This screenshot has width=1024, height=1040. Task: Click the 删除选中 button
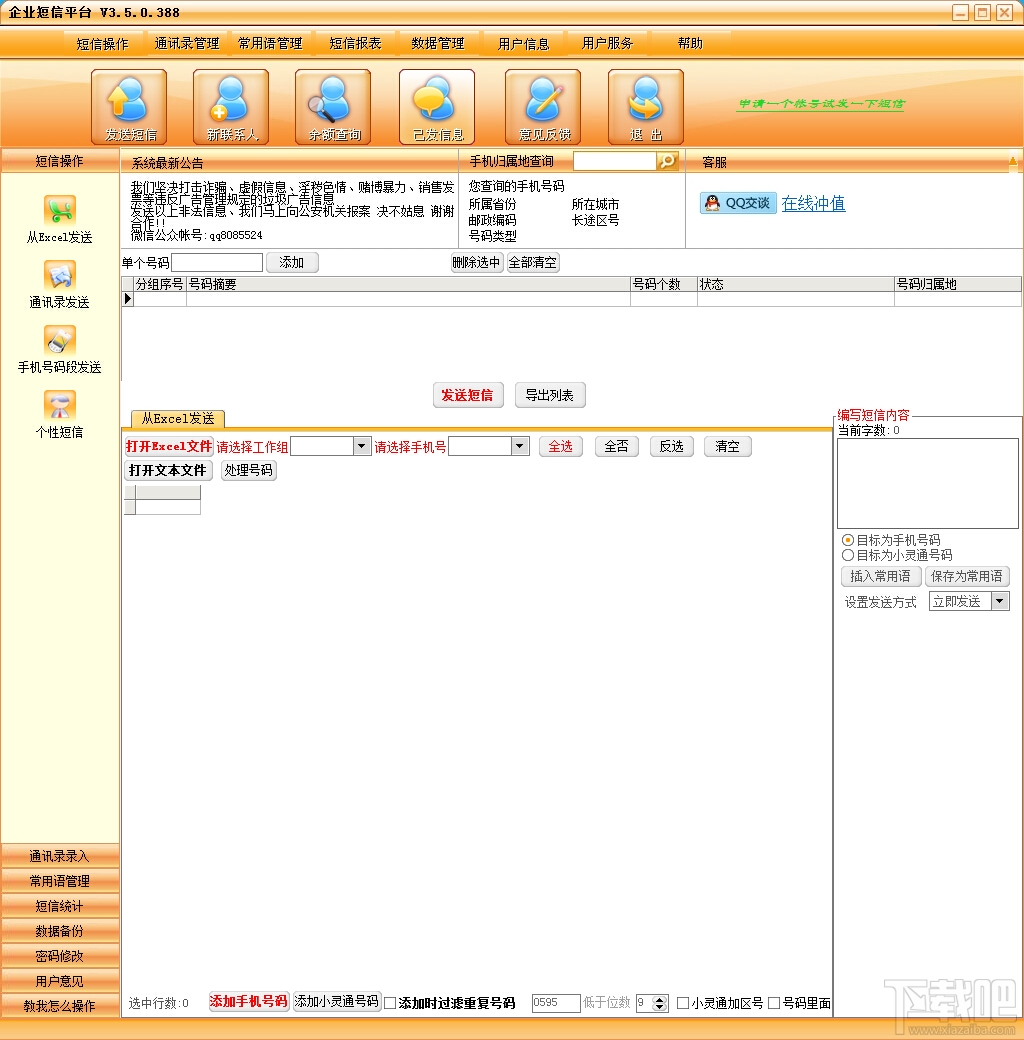pyautogui.click(x=477, y=263)
